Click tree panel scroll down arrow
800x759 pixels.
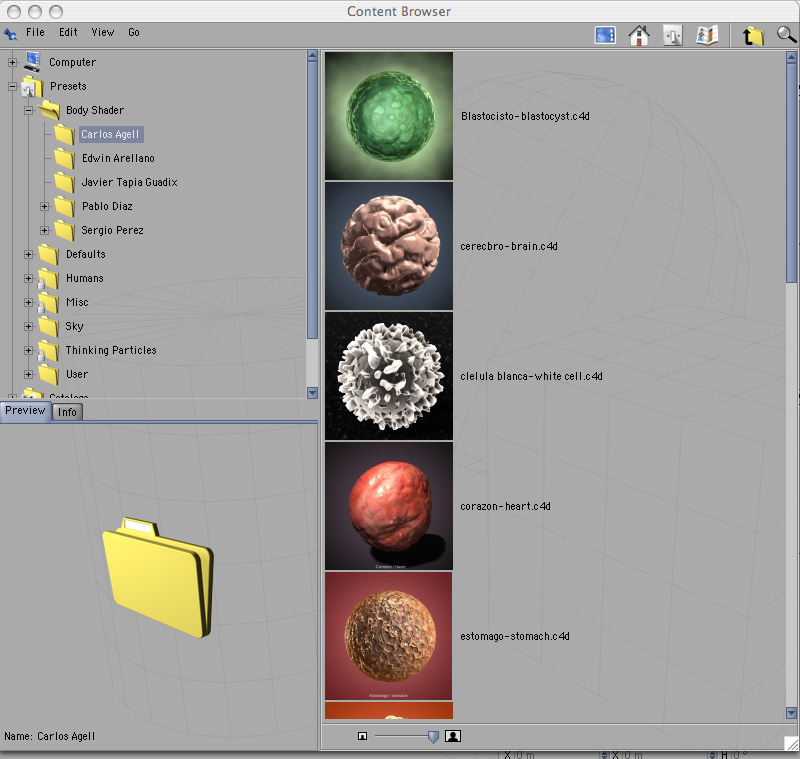click(313, 393)
